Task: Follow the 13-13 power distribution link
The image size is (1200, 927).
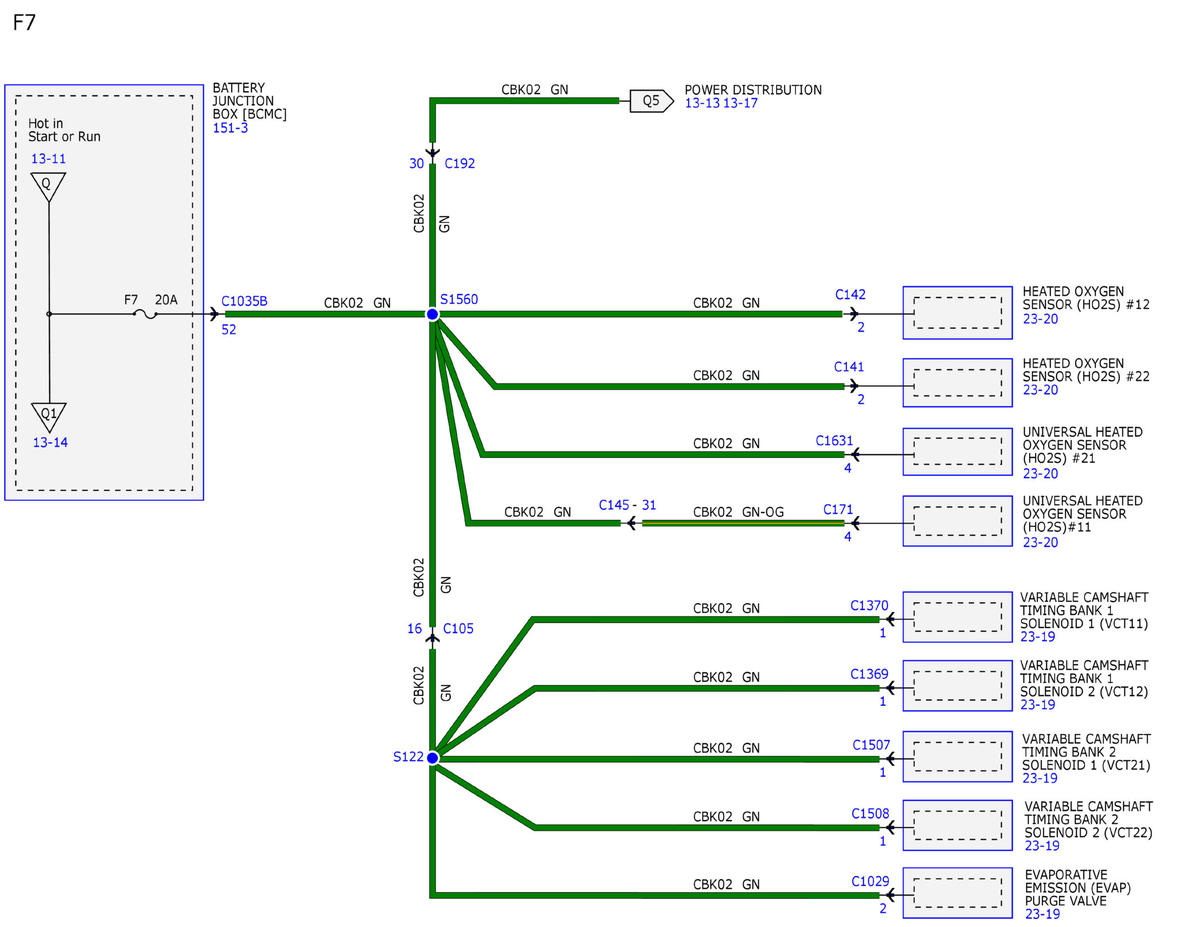Action: click(702, 103)
